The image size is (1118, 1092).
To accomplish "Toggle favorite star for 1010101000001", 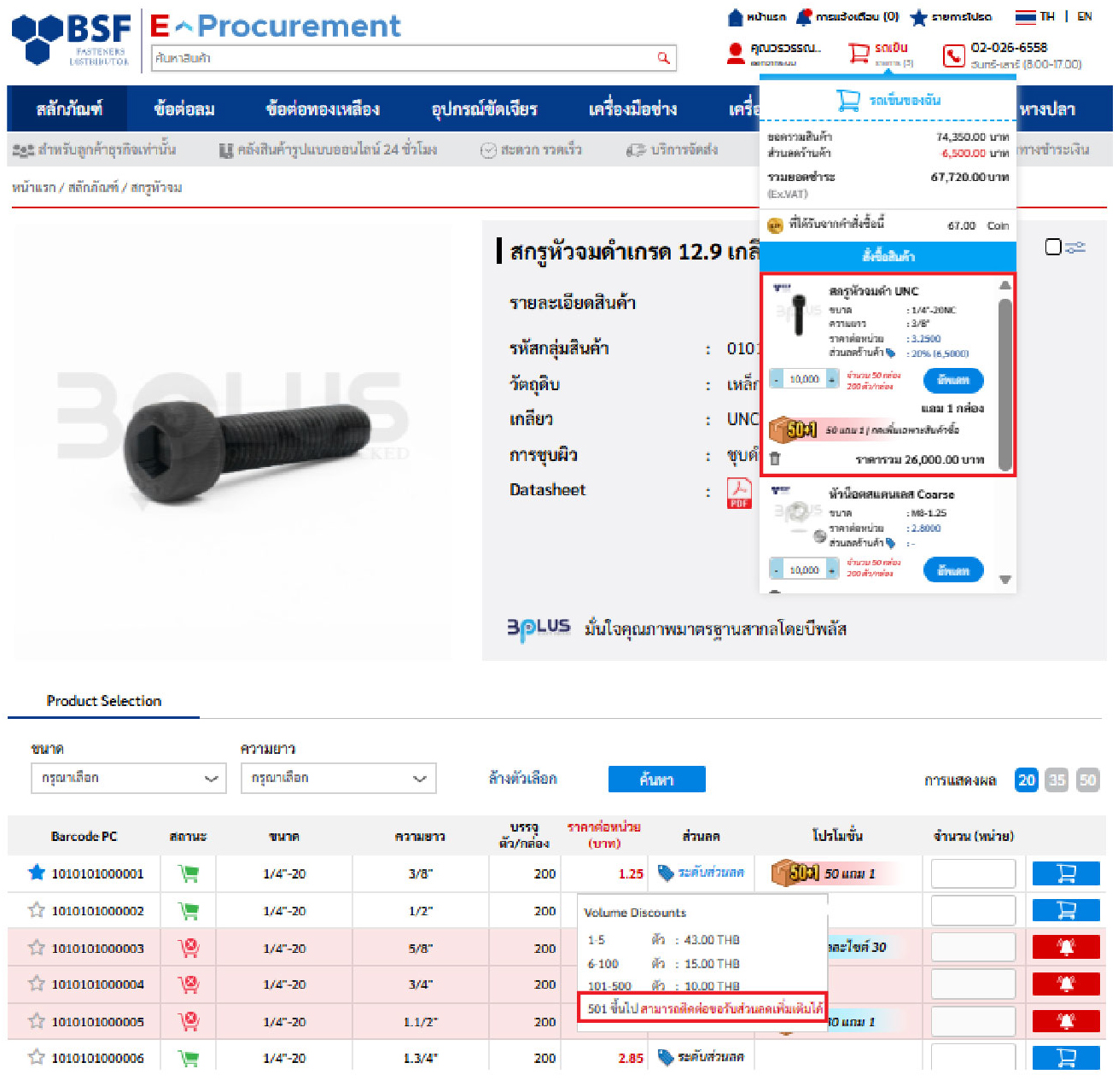I will pyautogui.click(x=36, y=873).
